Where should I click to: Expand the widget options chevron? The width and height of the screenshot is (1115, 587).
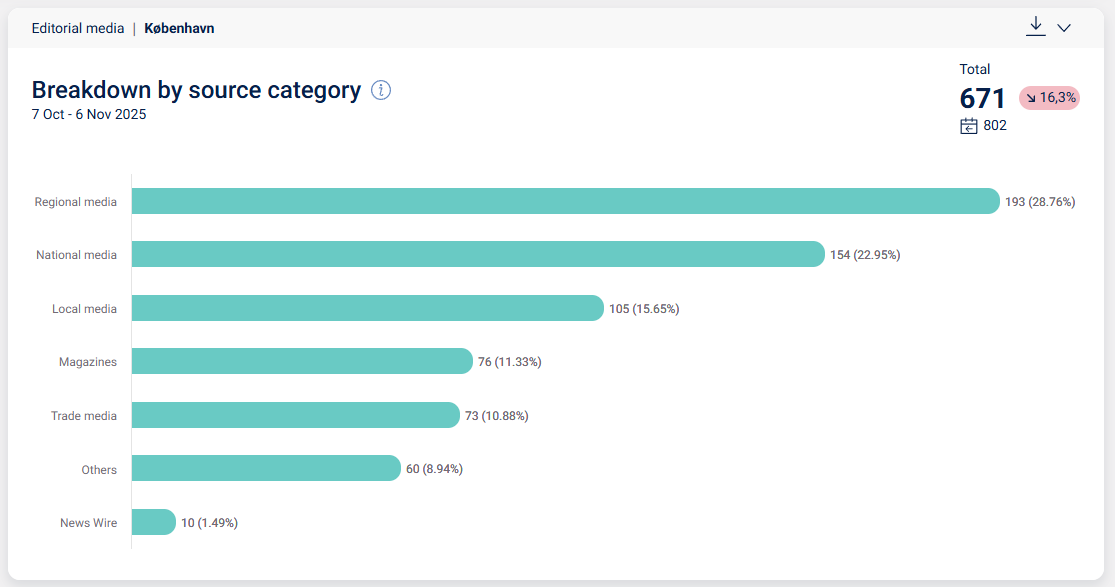coord(1064,28)
